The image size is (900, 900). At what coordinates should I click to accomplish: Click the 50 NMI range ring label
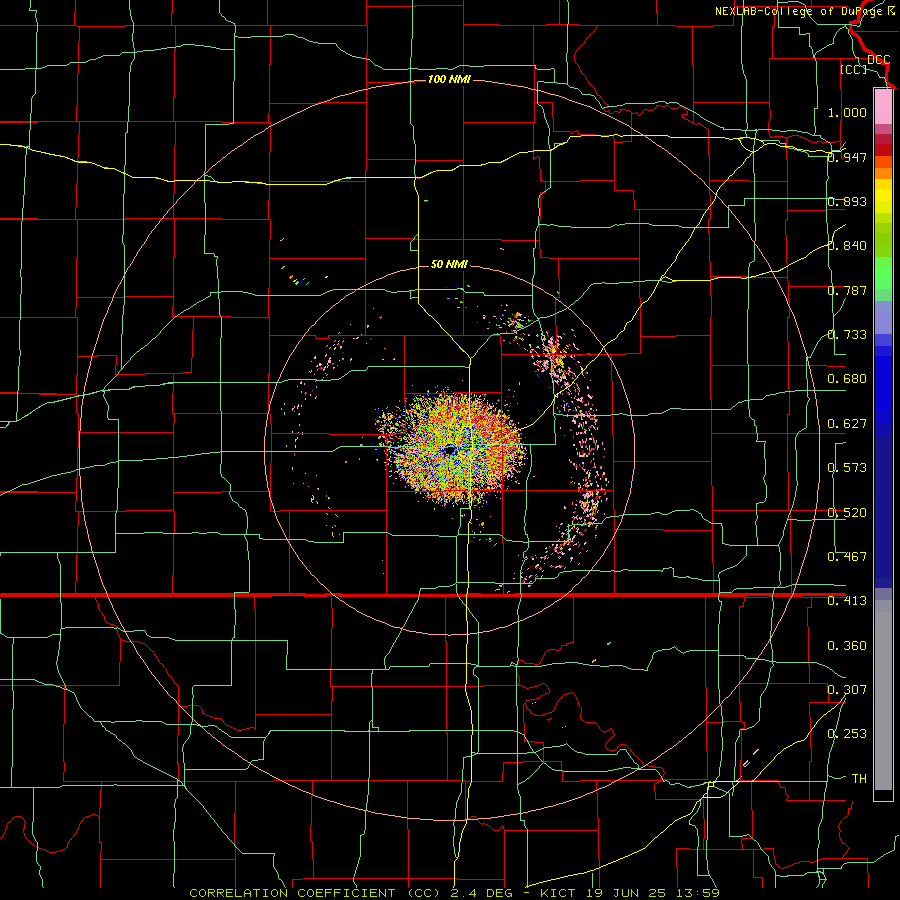tap(449, 264)
